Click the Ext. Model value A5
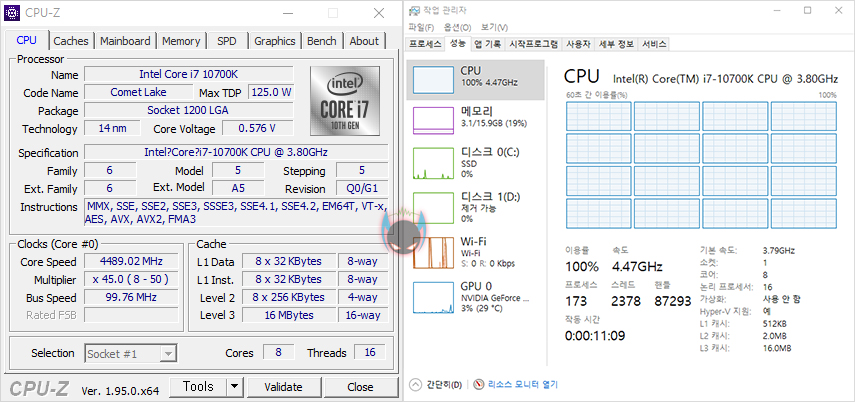The height and width of the screenshot is (402, 855). (238, 188)
